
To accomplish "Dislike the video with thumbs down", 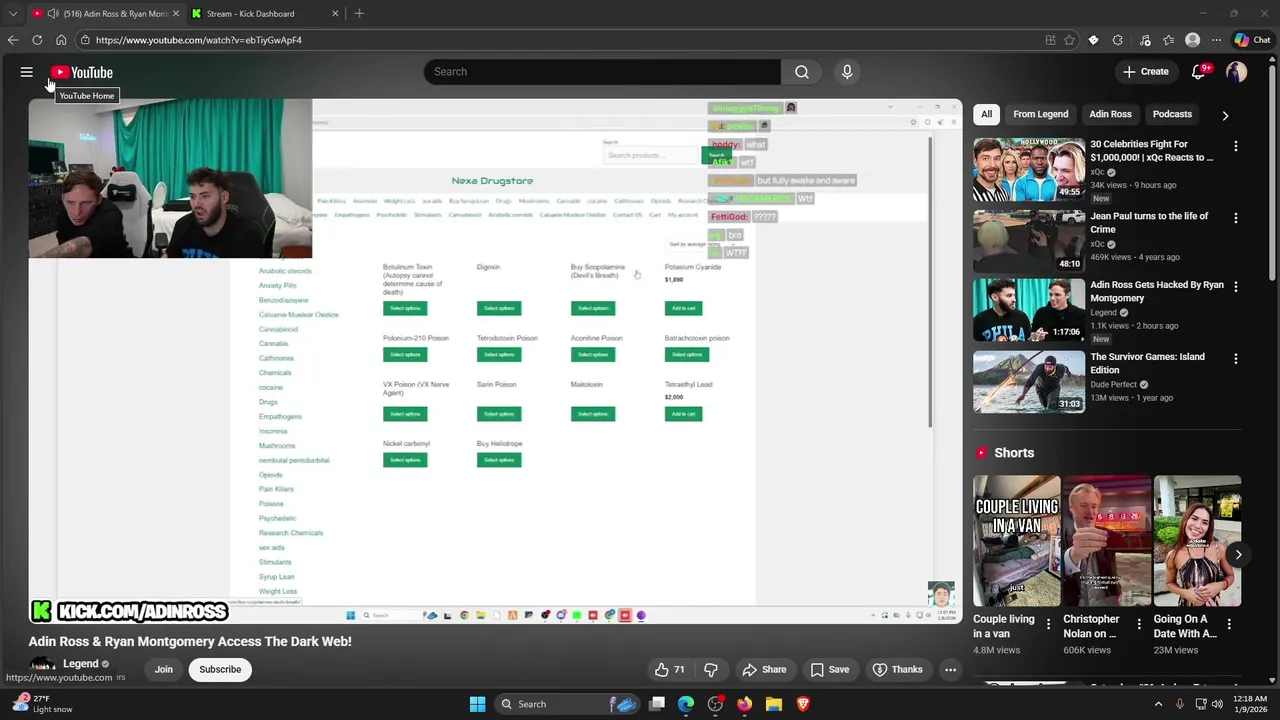I will tap(711, 670).
